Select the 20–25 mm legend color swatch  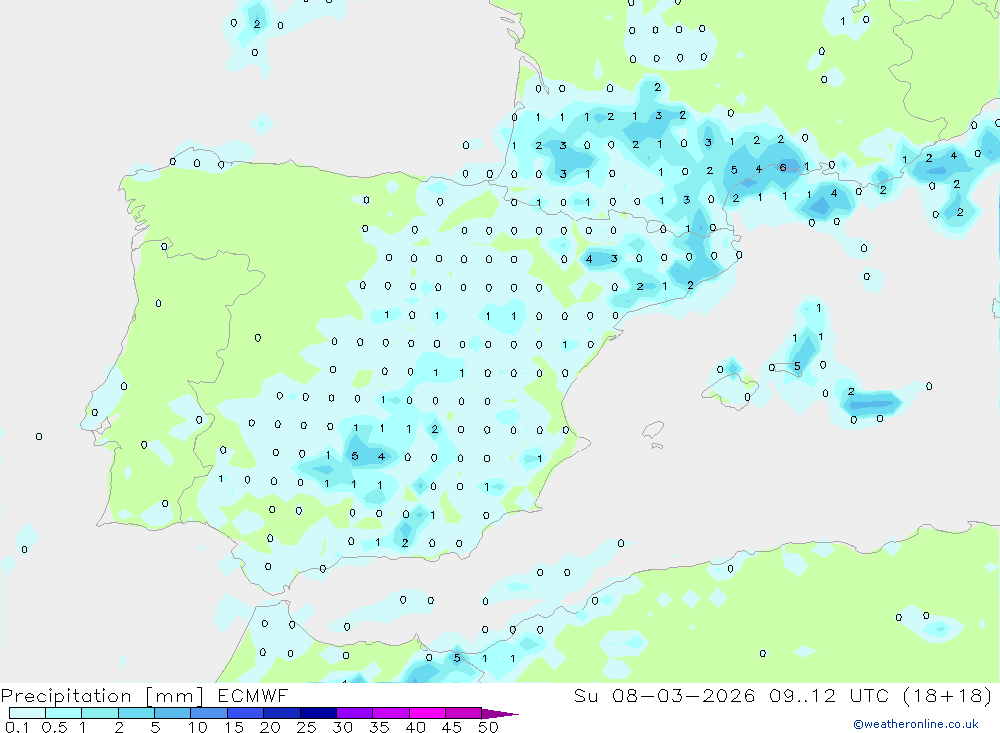(282, 713)
